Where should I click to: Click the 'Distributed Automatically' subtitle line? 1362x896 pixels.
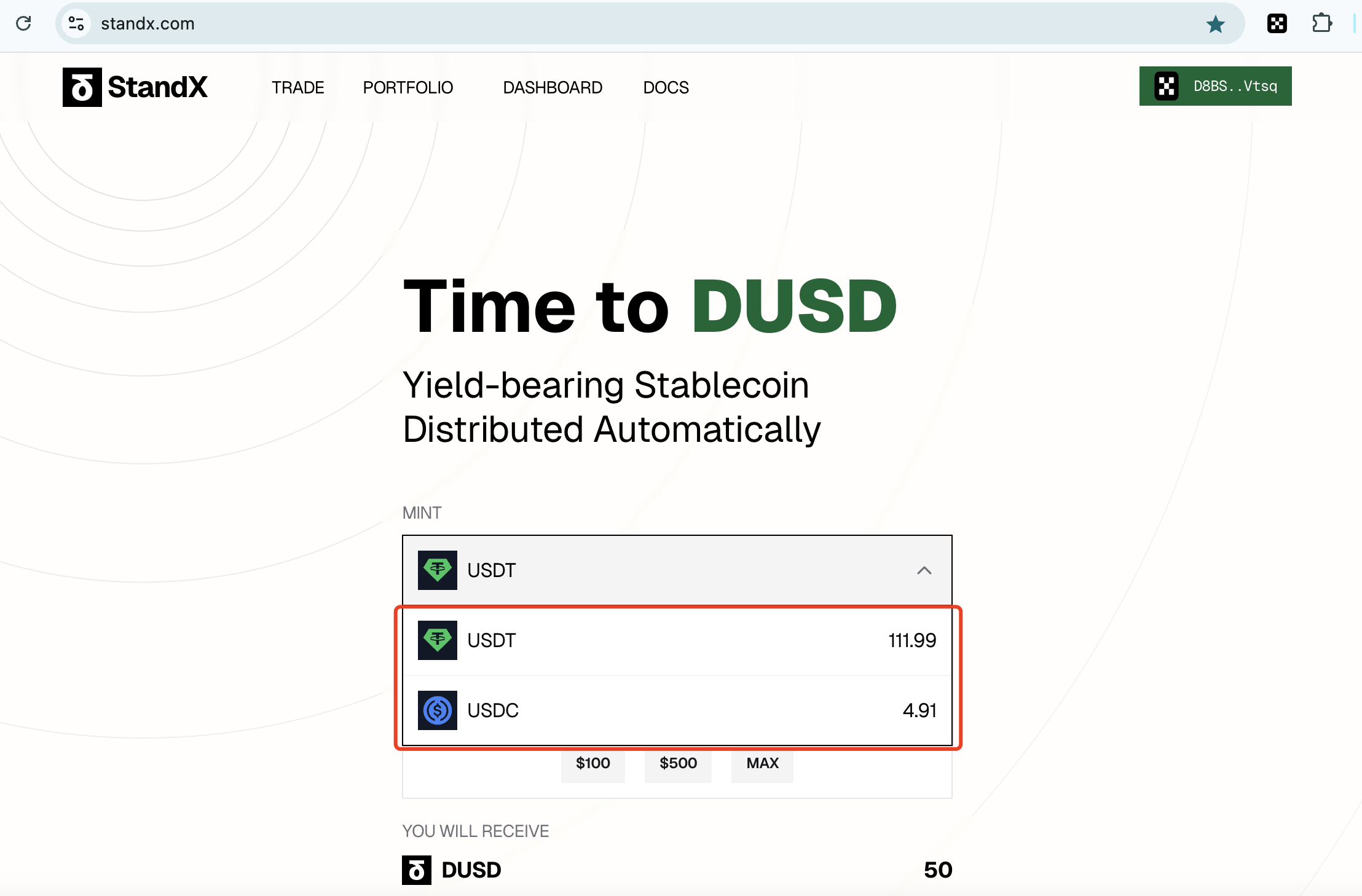point(612,430)
